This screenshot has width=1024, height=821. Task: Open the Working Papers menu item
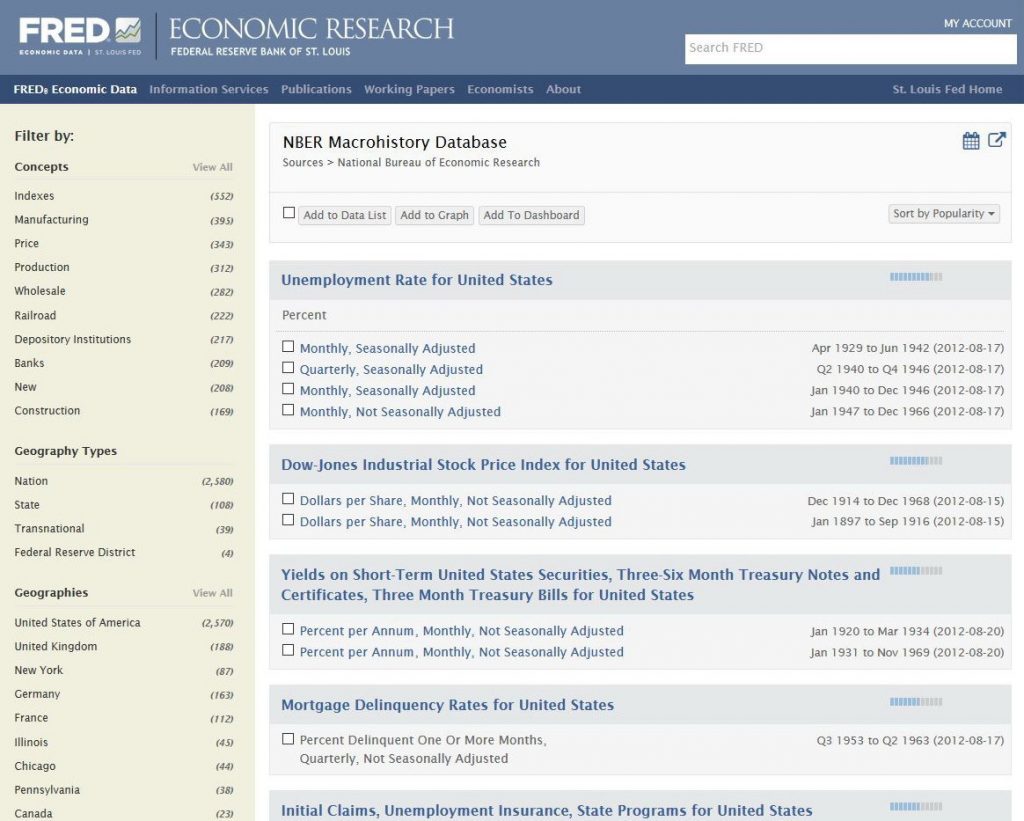[409, 89]
